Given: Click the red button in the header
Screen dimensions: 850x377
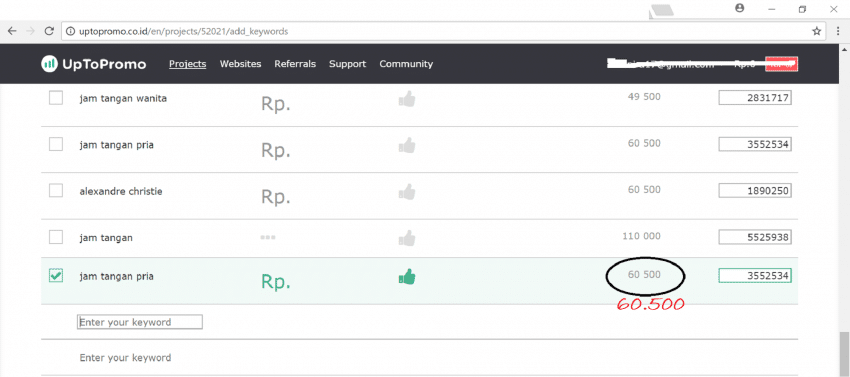Looking at the screenshot, I should [781, 64].
